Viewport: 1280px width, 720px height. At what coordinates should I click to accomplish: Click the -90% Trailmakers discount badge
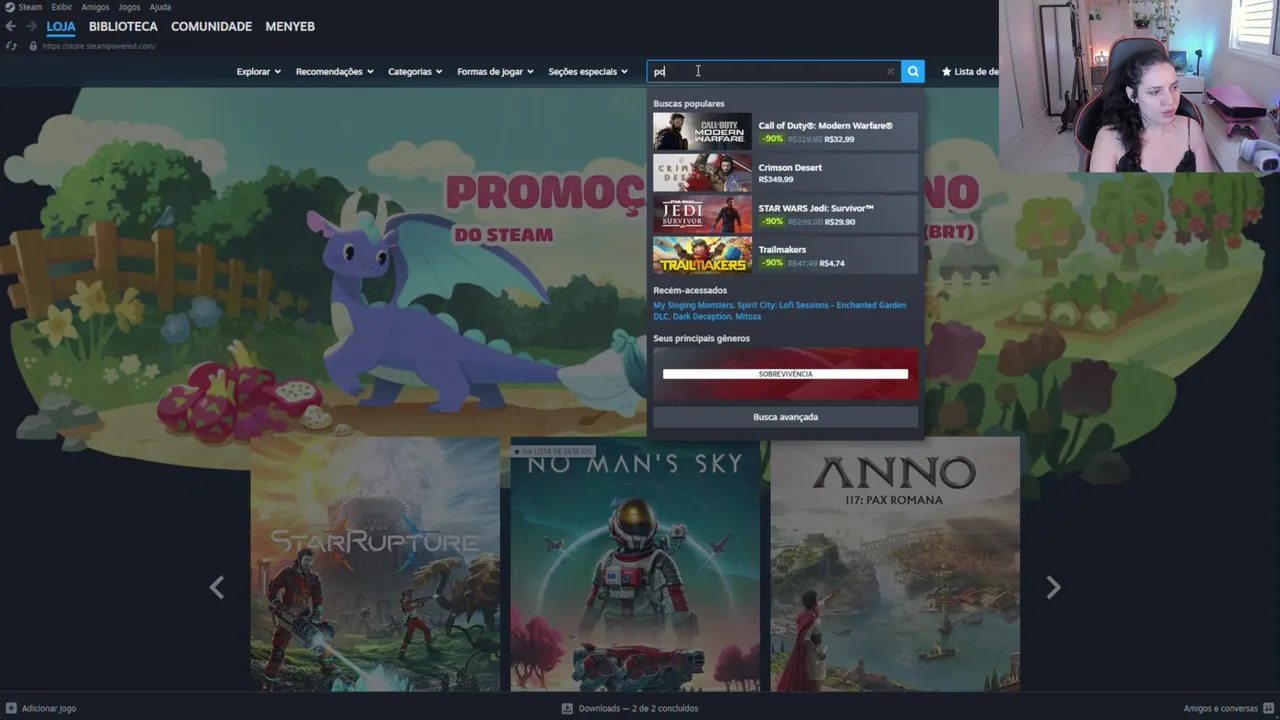click(772, 263)
